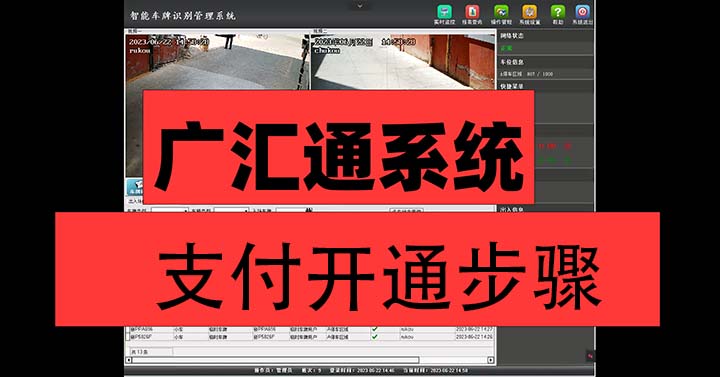Click the table scrollbar's left arrow
This screenshot has height=377, width=720.
(129, 360)
